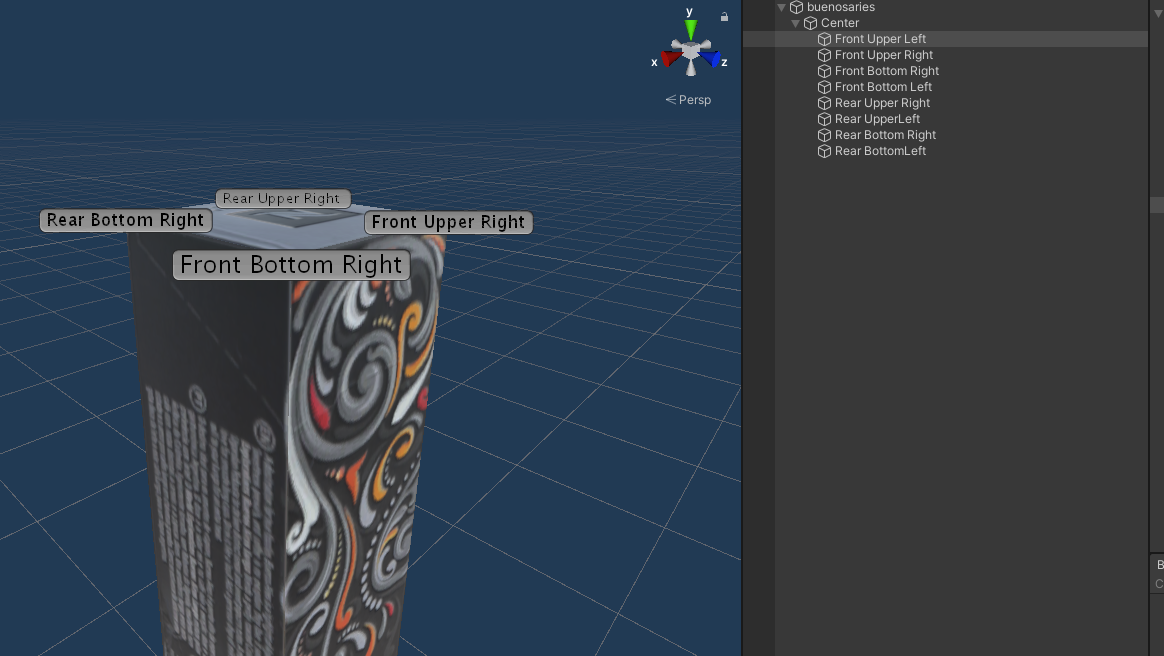Select Rear Bottom Right in hierarchy

point(885,135)
